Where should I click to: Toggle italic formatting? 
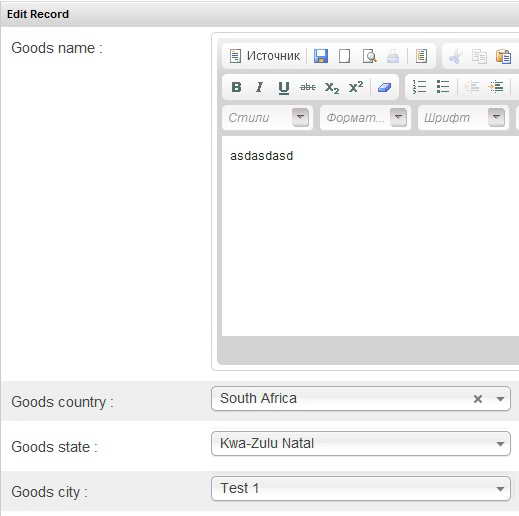pyautogui.click(x=260, y=87)
